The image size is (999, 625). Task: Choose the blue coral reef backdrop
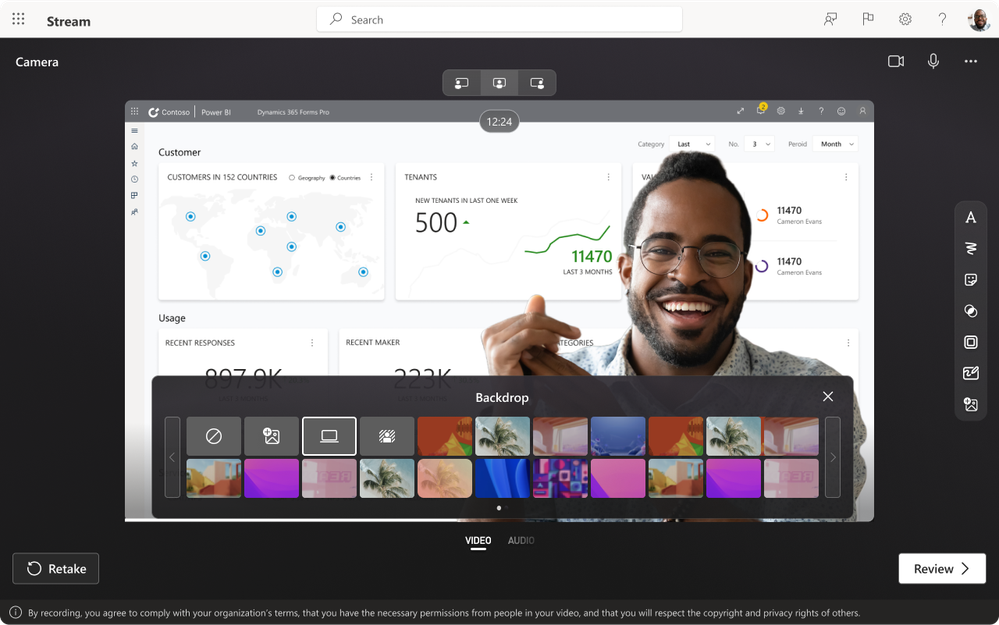pos(618,436)
